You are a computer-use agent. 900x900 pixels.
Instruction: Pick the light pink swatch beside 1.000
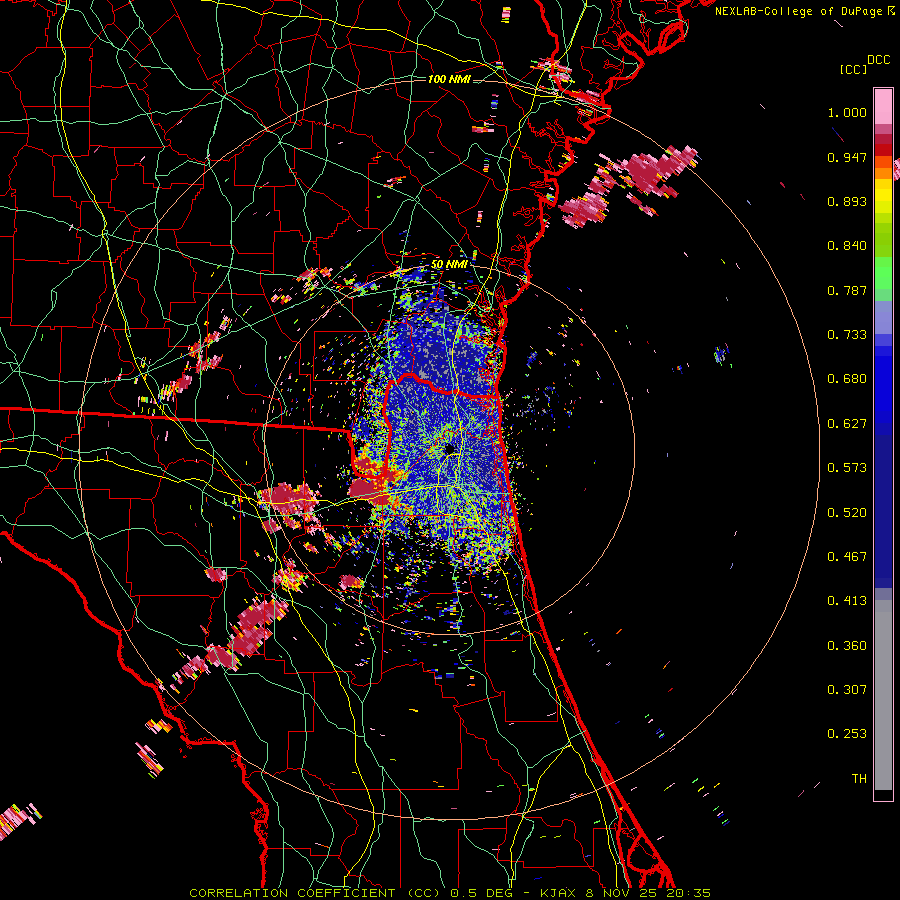883,107
